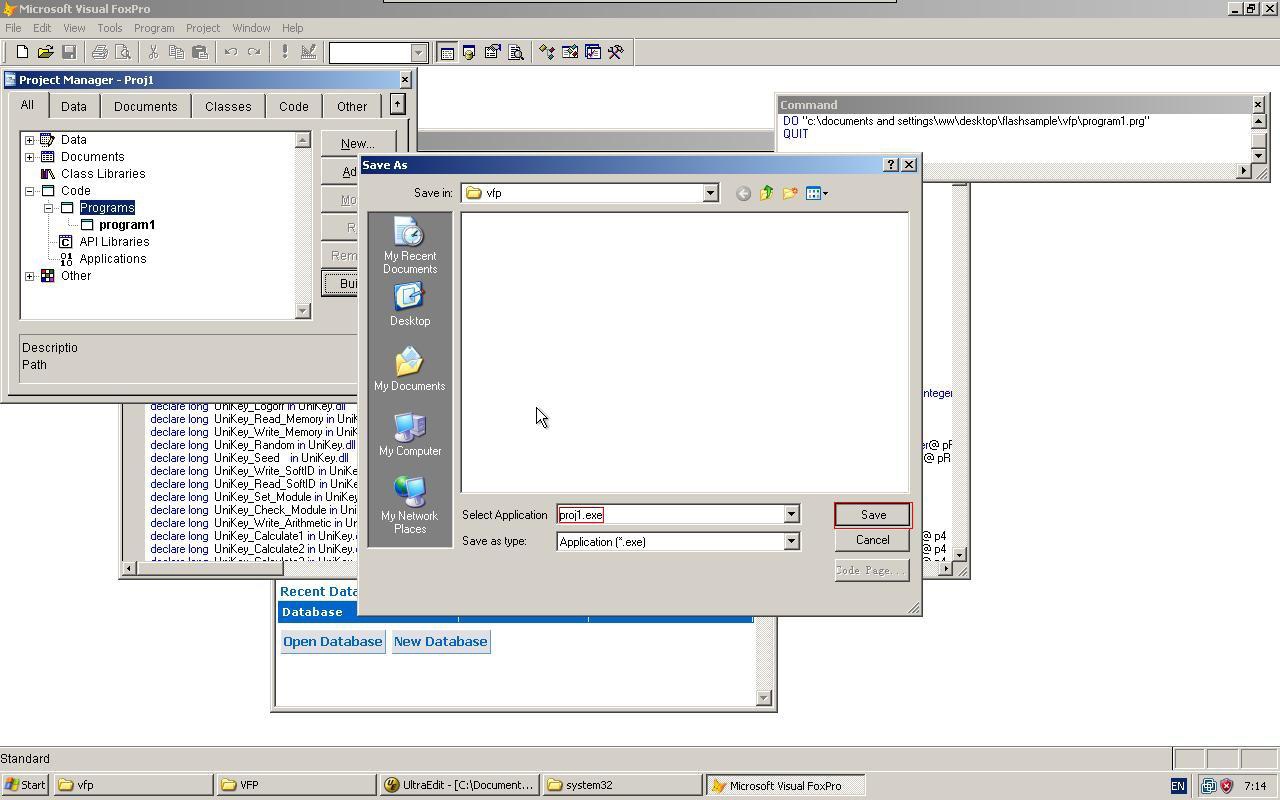1280x800 pixels.
Task: Collapse the Code node in Project Manager
Action: coord(30,191)
